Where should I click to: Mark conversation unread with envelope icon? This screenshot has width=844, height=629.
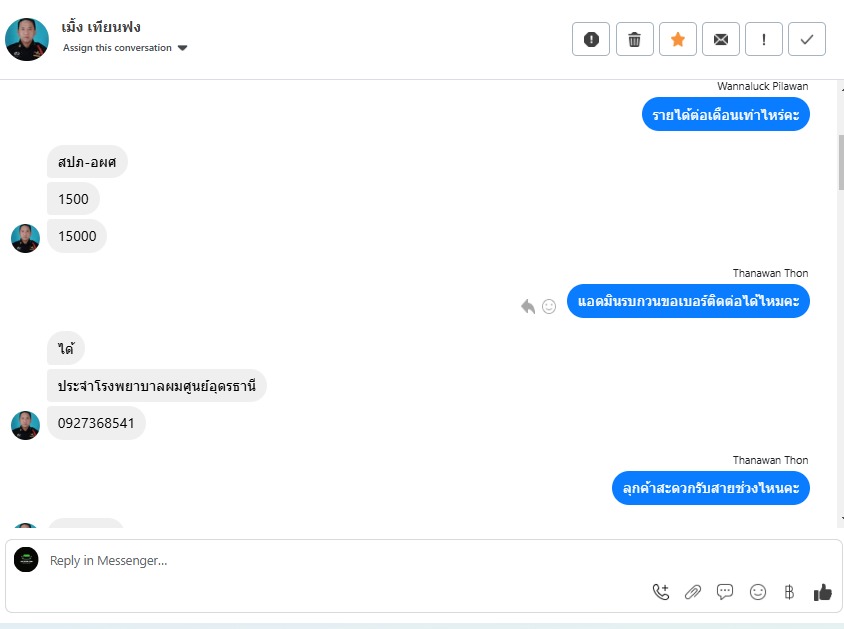(x=720, y=39)
